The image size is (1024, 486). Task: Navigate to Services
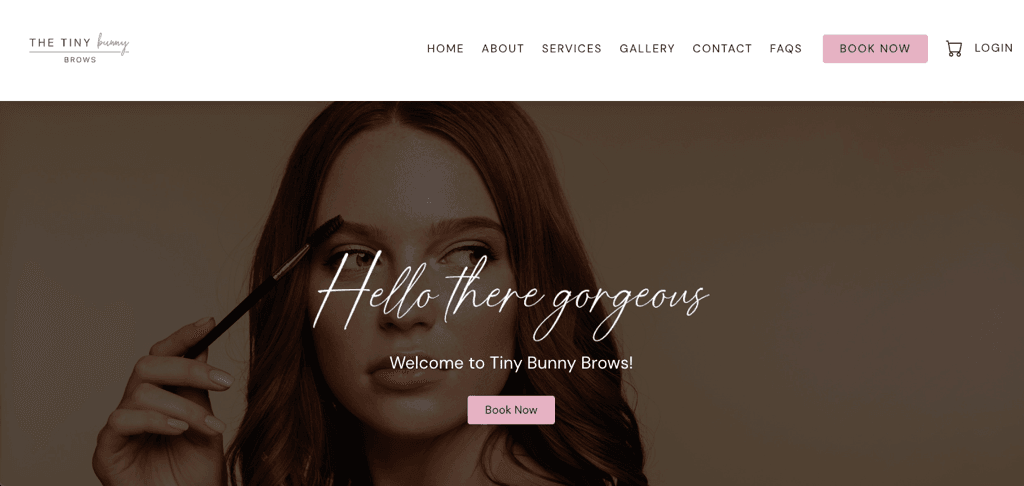click(571, 48)
